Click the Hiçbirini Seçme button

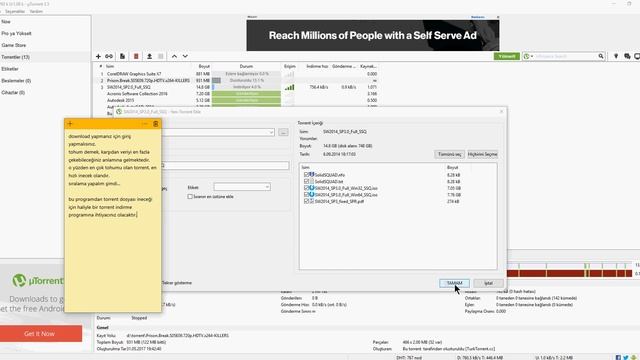(482, 154)
